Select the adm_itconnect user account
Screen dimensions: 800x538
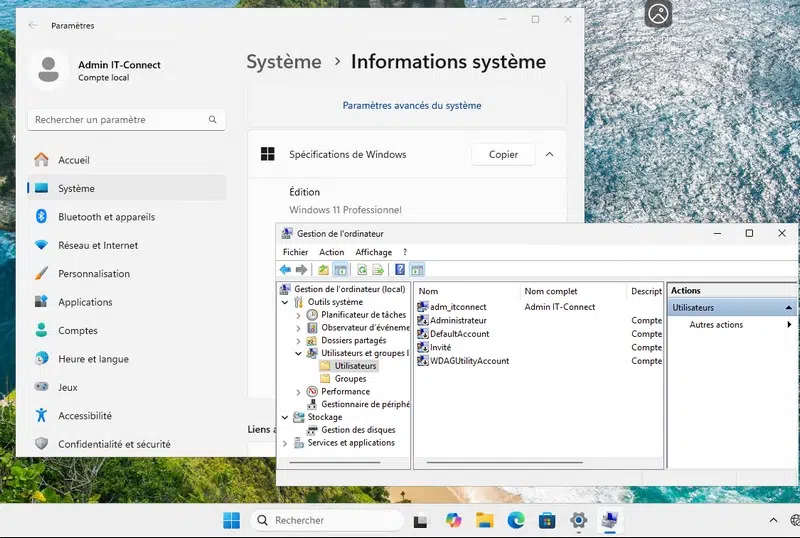(457, 307)
